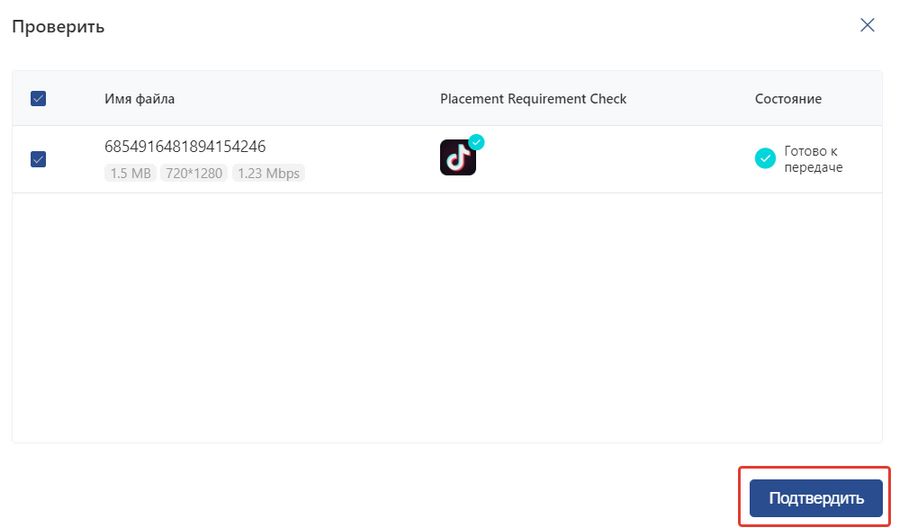Click the header row gap between Имя файла and Placement Requirement Check
The image size is (900, 528).
tap(307, 99)
